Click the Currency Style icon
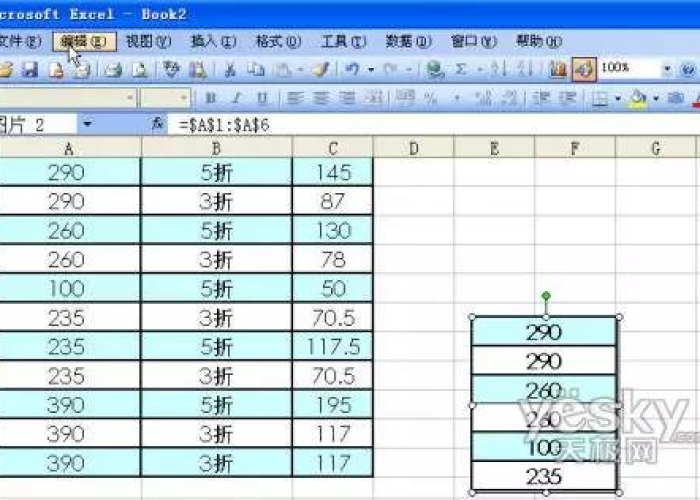Screen dimensions: 700x500 (x=406, y=98)
